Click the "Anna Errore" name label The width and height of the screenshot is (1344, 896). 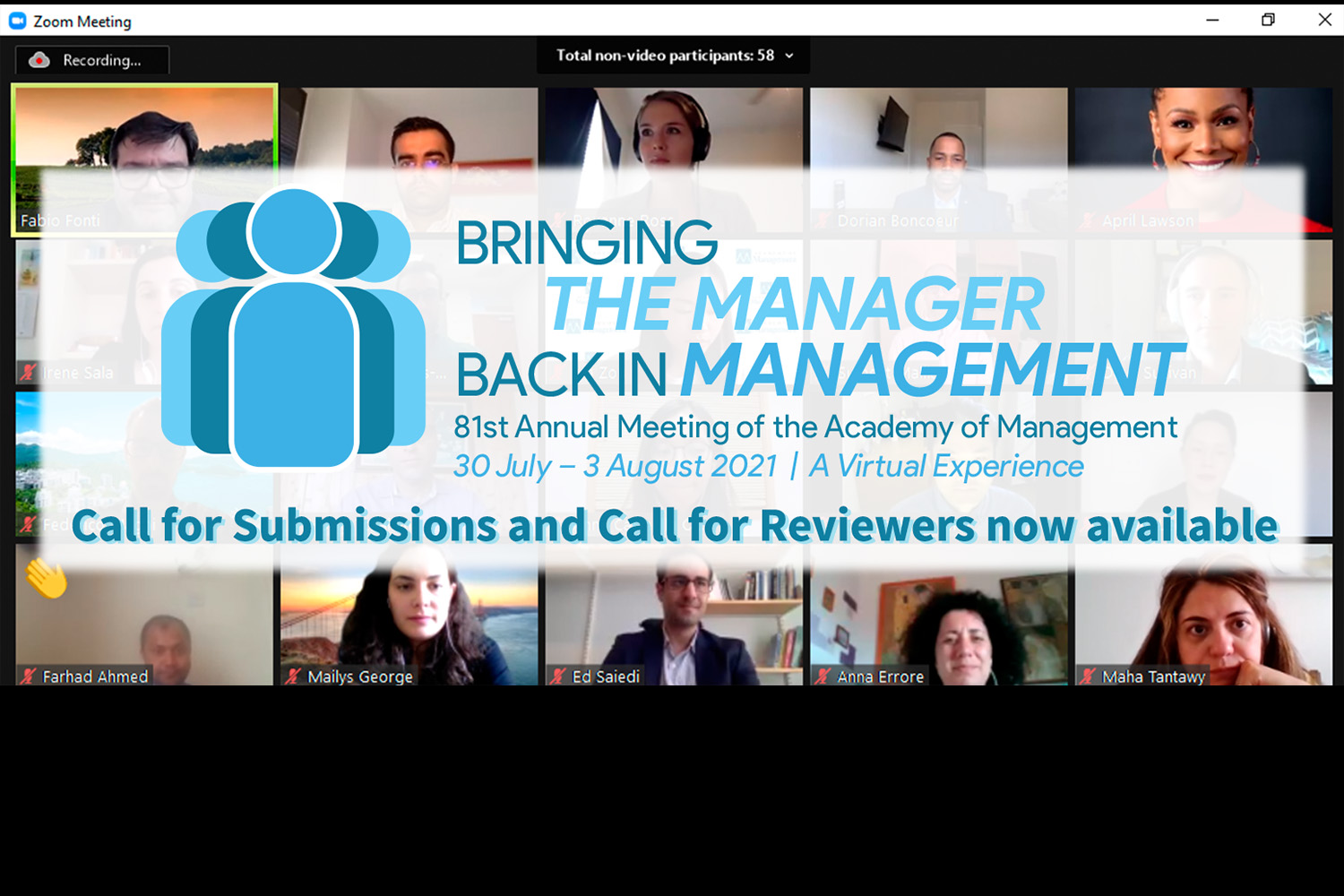coord(881,676)
